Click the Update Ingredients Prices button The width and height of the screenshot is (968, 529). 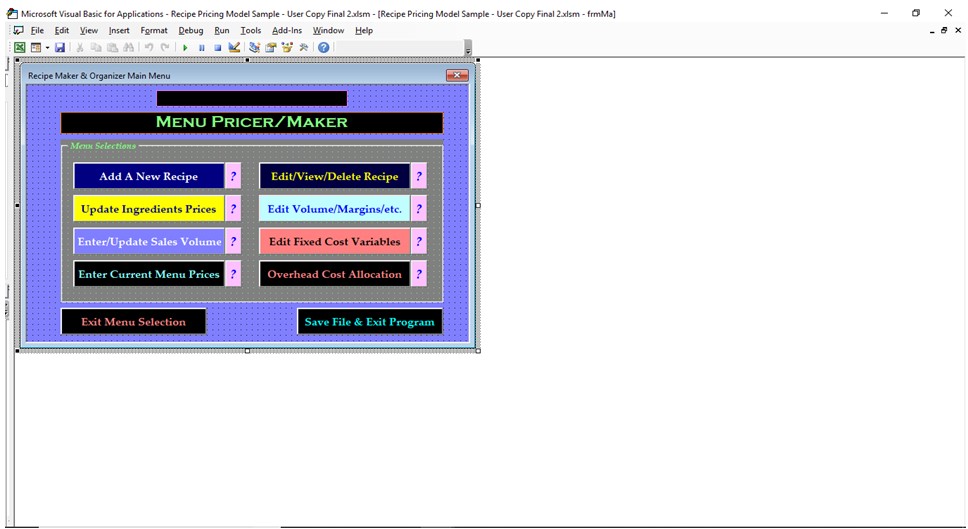[149, 209]
